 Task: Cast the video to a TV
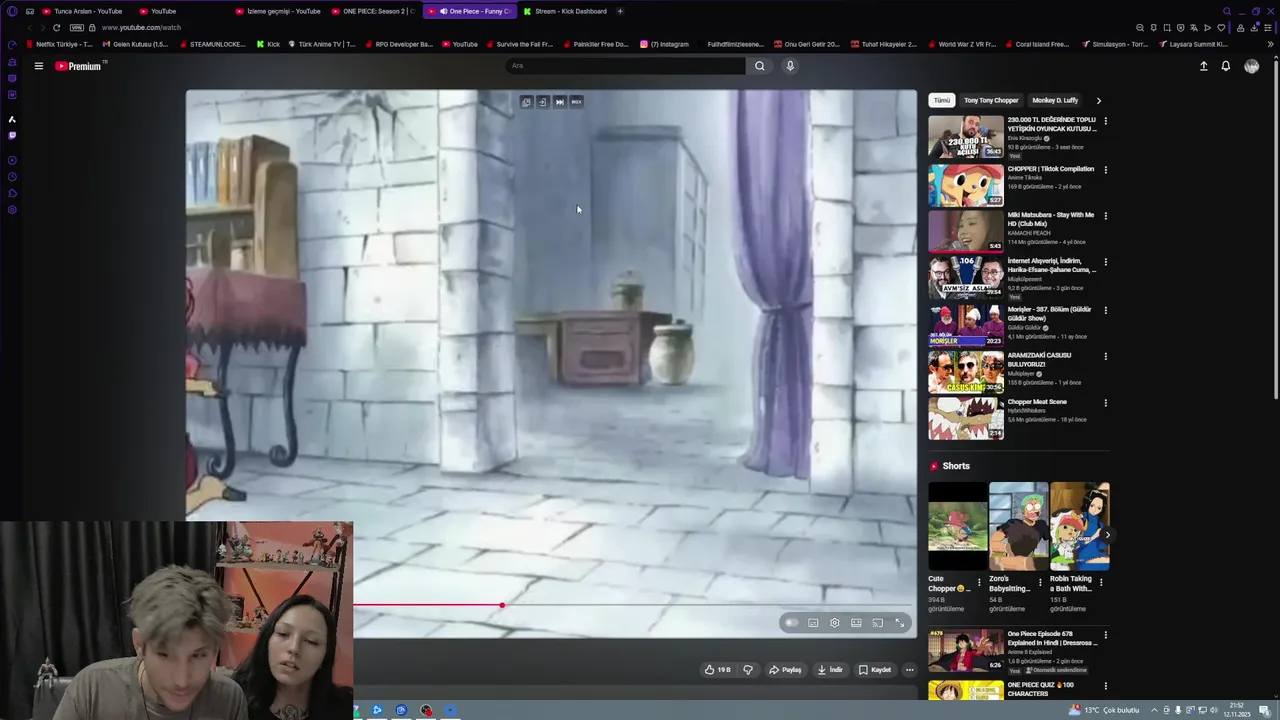click(878, 623)
